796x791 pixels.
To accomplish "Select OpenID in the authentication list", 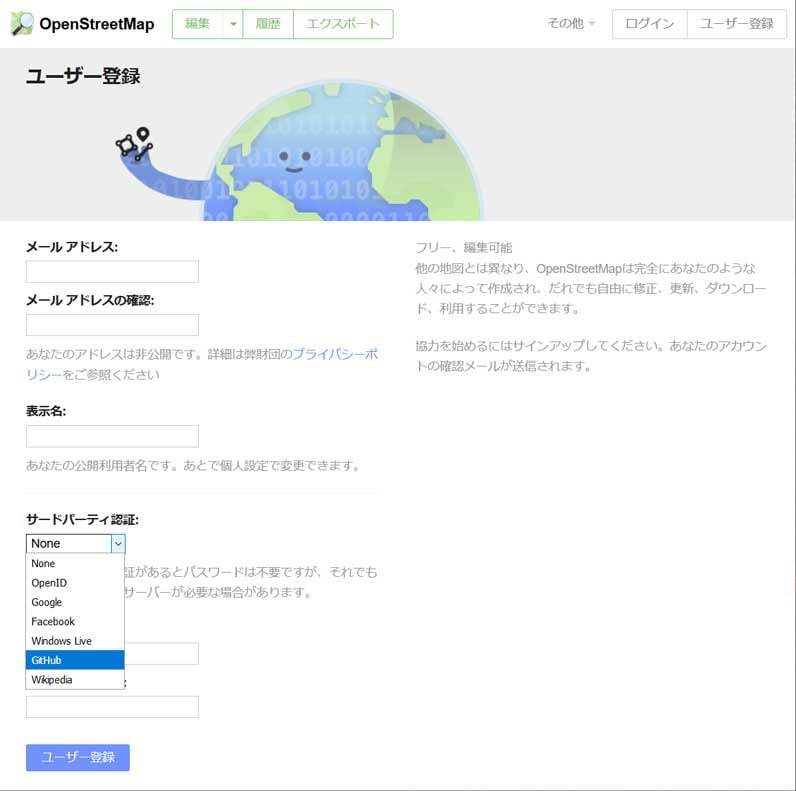I will click(x=75, y=583).
